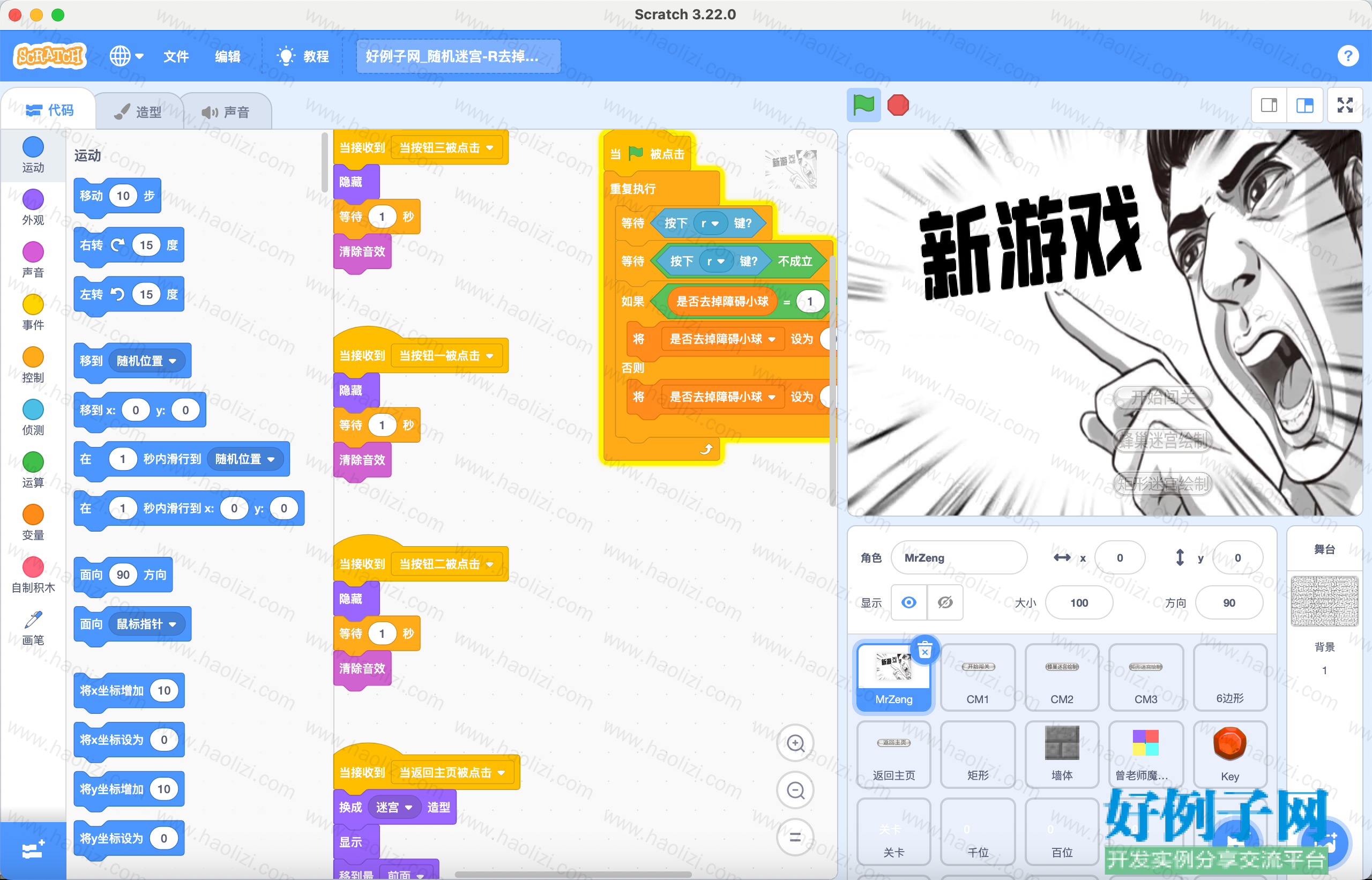Reset workspace zoom to default
1372x880 pixels.
[x=795, y=837]
